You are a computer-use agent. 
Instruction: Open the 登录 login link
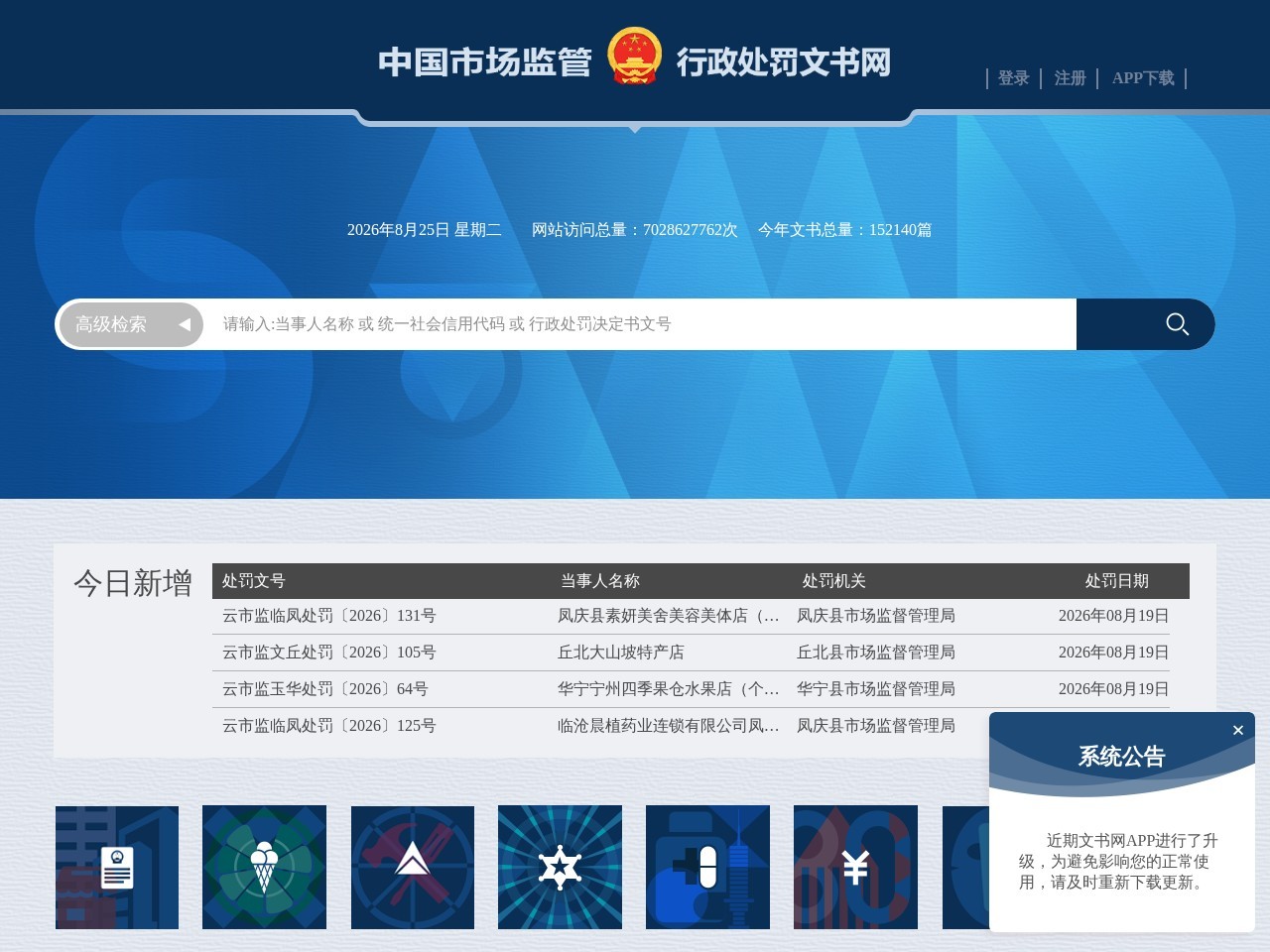click(x=1013, y=78)
